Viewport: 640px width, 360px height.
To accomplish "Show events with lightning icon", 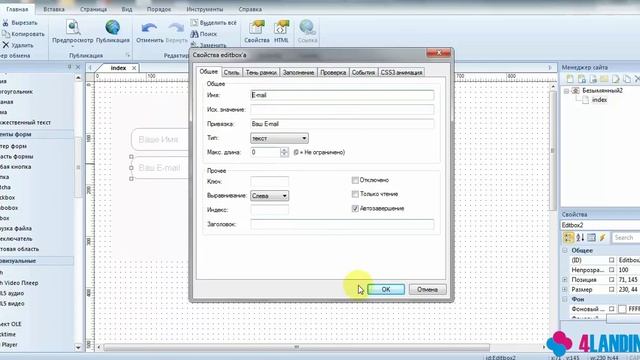I will [x=602, y=238].
